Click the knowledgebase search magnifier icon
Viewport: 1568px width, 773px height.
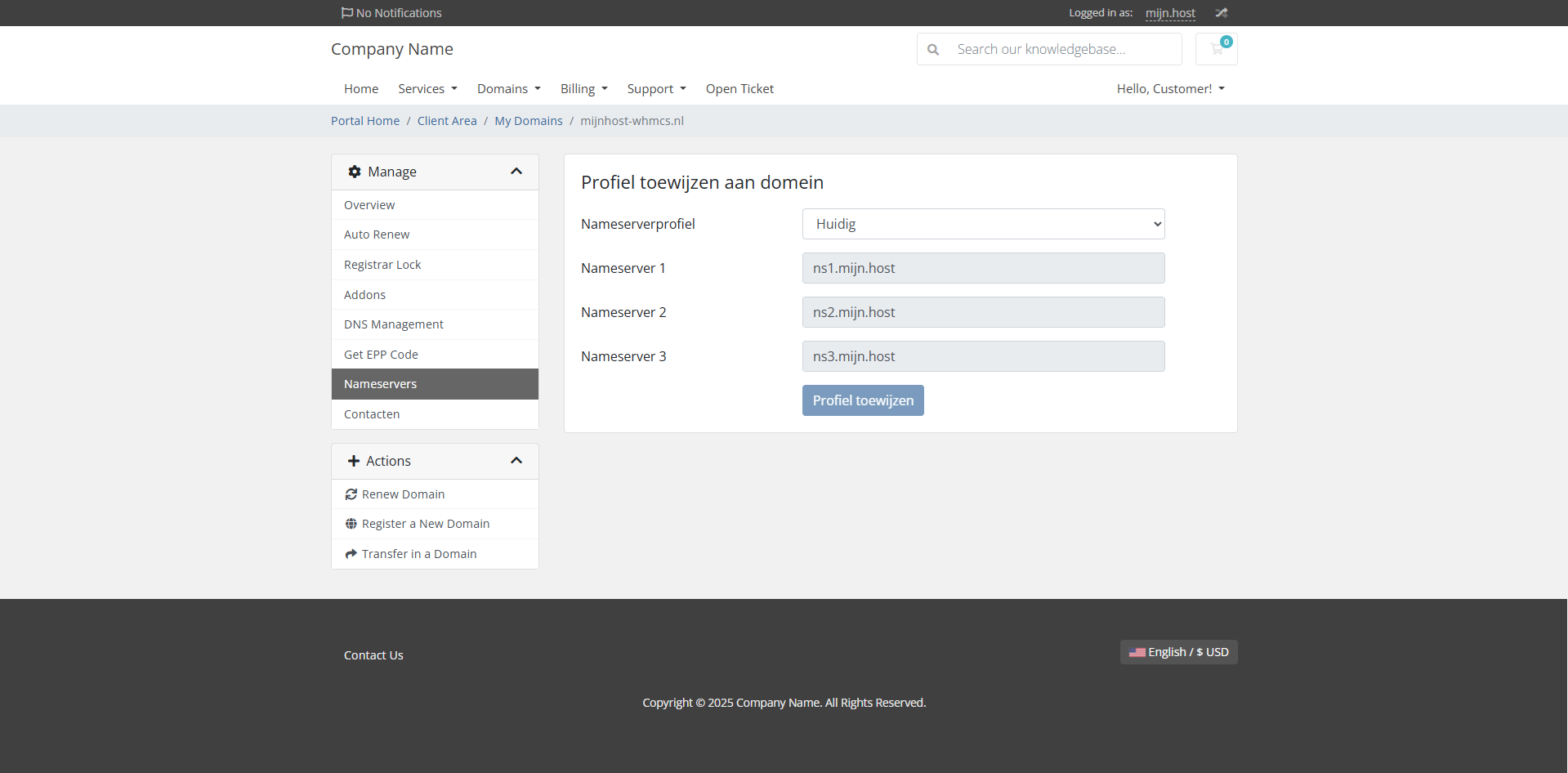click(933, 50)
